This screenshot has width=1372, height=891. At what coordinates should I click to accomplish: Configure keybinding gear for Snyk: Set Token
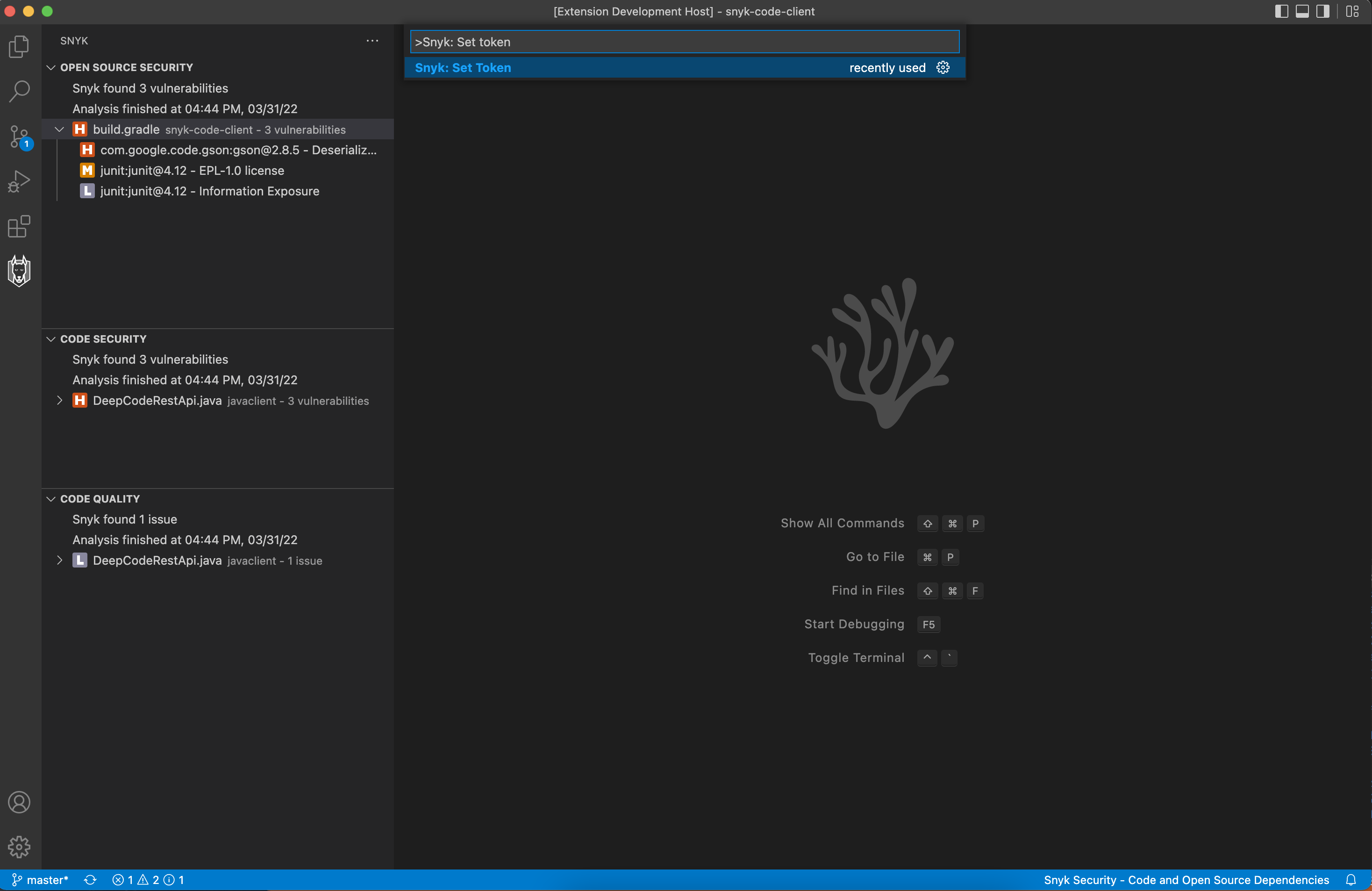click(x=943, y=67)
